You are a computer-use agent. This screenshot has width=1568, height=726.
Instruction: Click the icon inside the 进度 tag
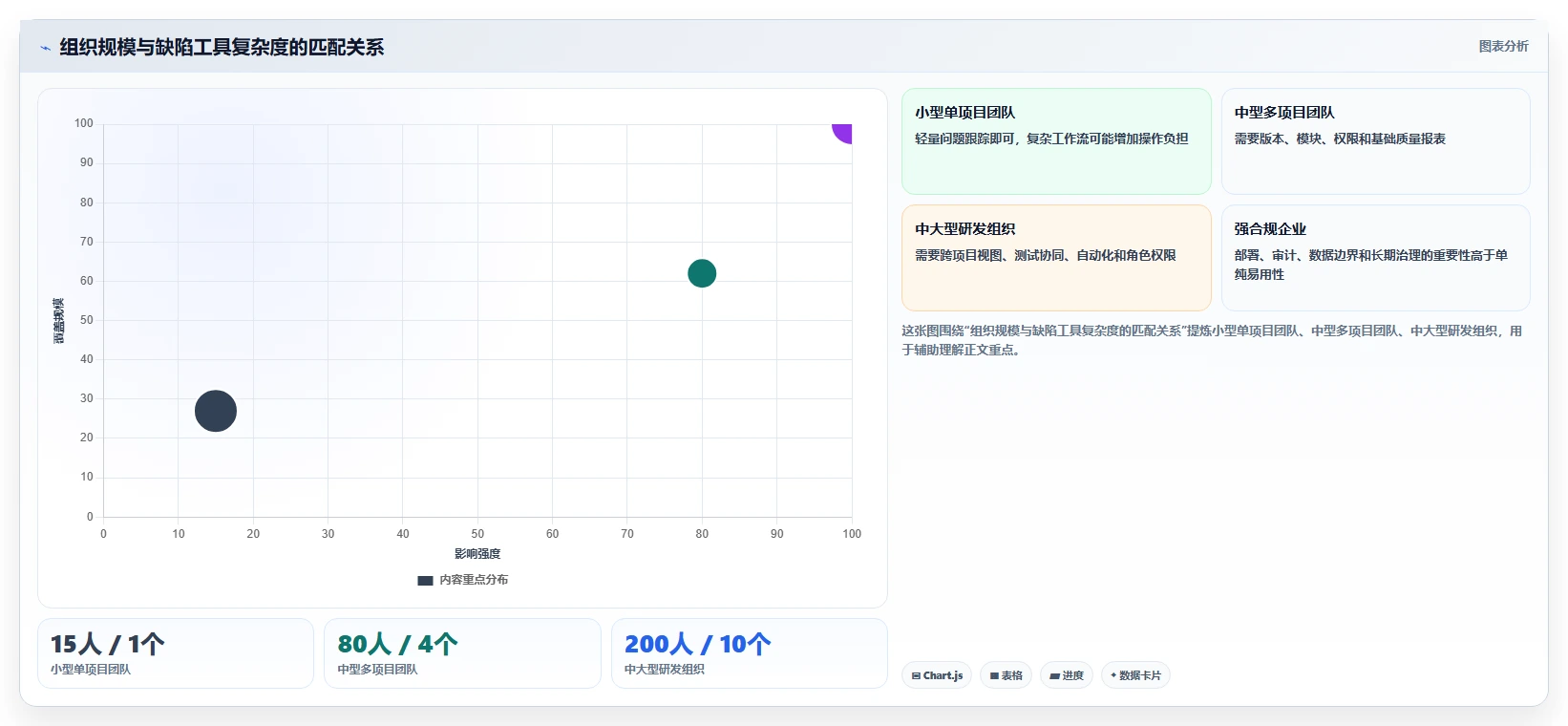coord(1054,675)
